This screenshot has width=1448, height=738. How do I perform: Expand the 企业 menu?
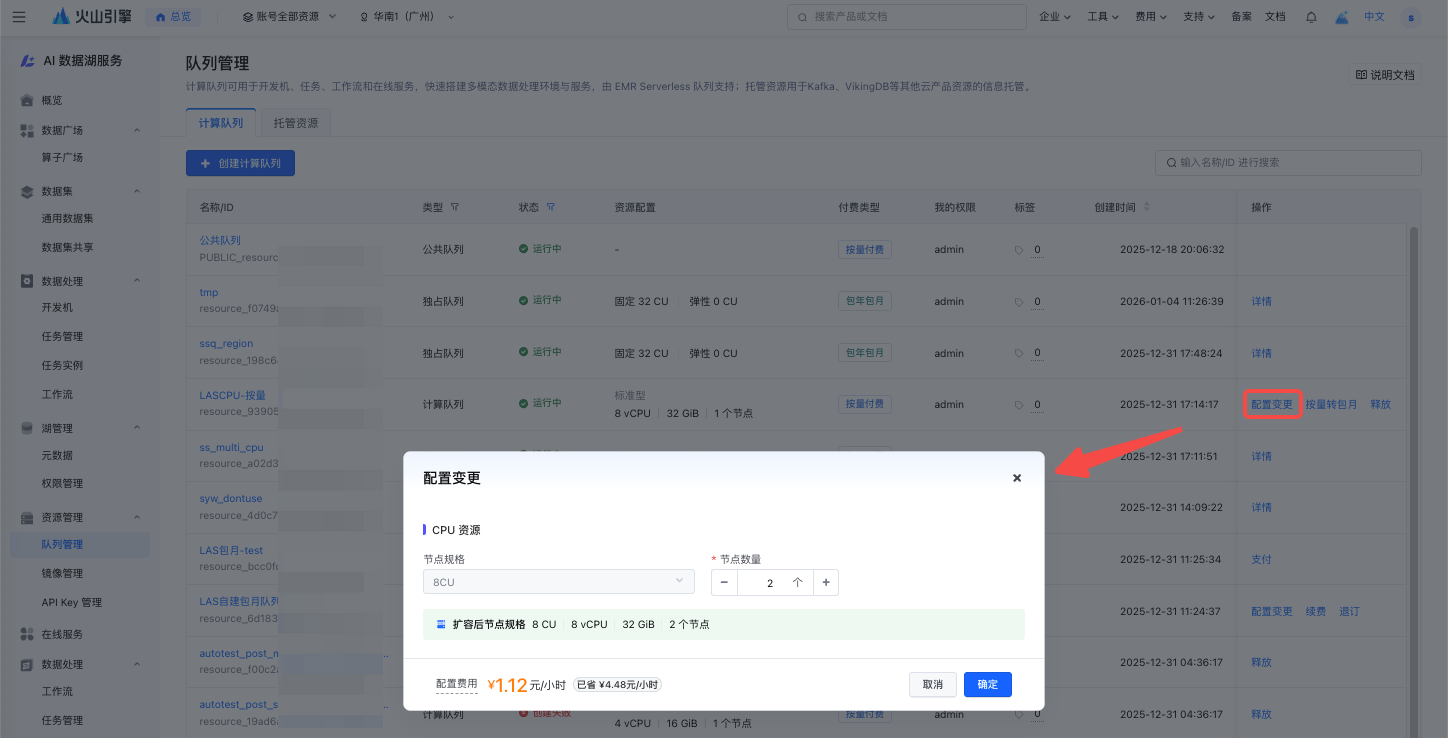point(1055,17)
